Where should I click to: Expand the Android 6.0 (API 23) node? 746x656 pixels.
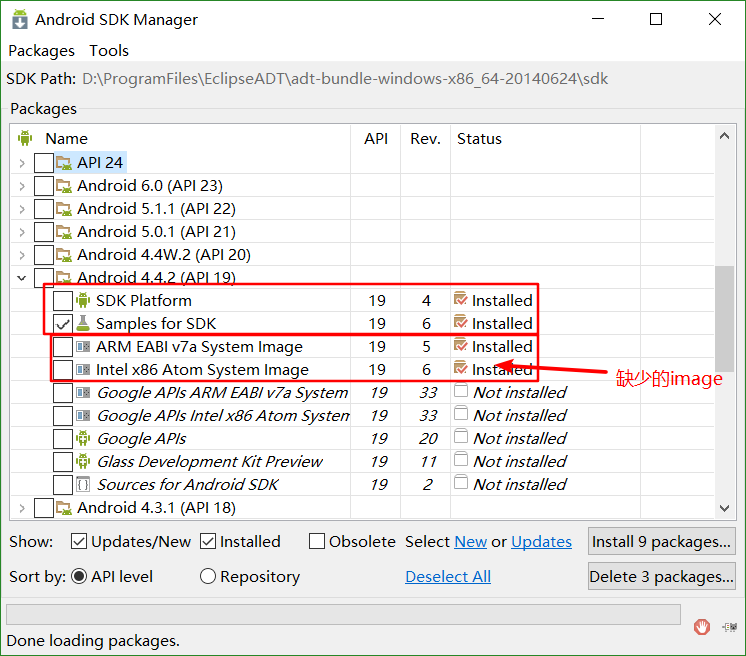(22, 186)
